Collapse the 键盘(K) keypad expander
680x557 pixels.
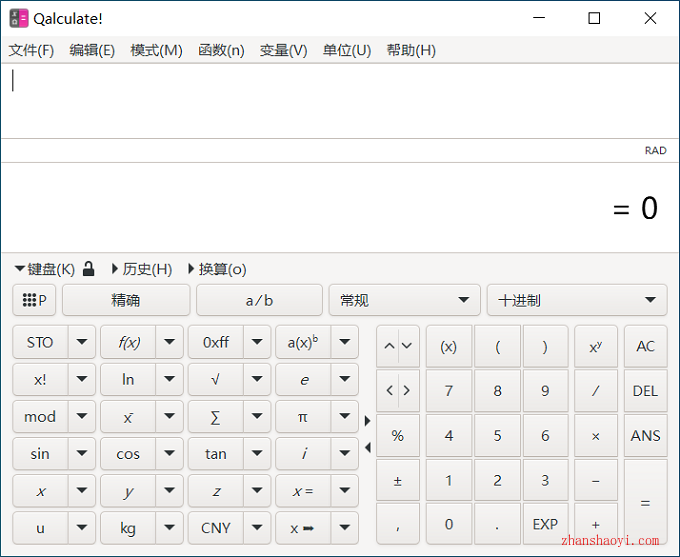pos(45,269)
